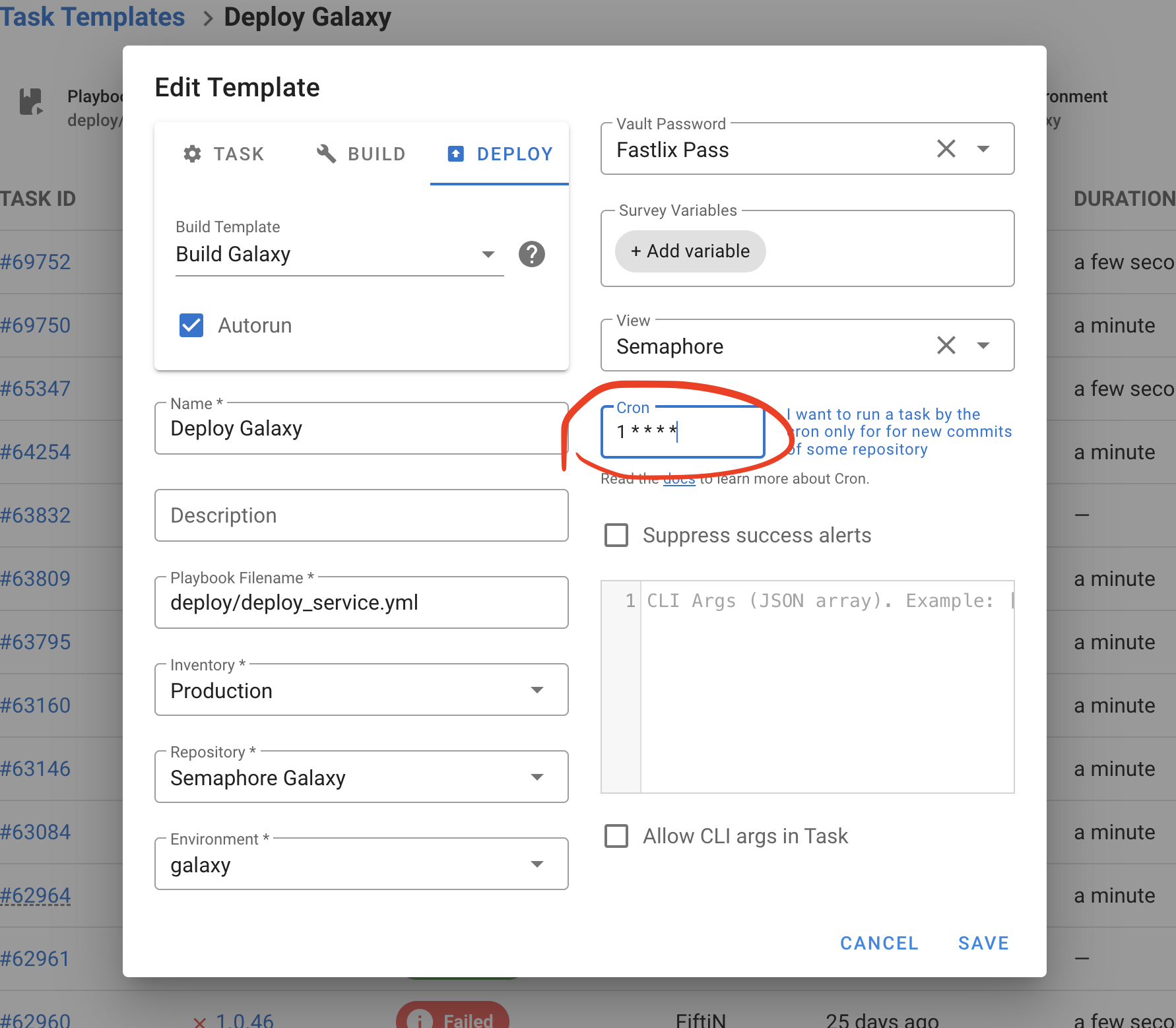Add a survey variable
1176x1028 pixels.
(x=690, y=251)
